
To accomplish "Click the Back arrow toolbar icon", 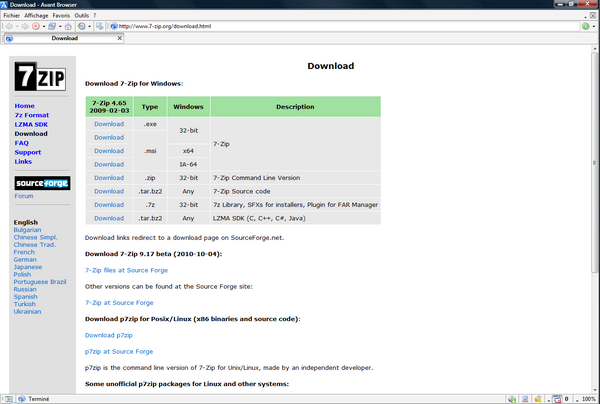I will coord(9,26).
